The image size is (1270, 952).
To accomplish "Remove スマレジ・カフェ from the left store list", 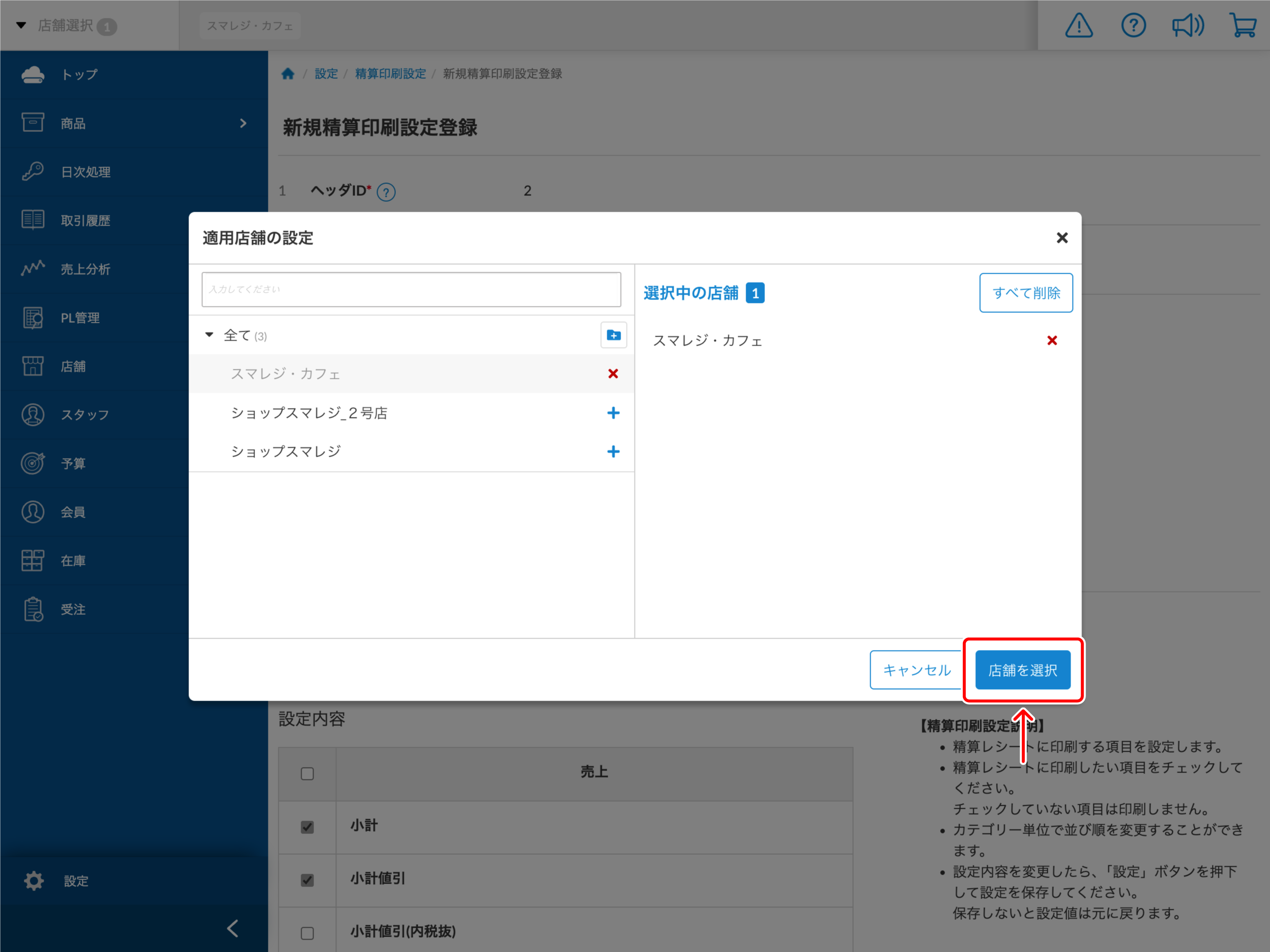I will [x=613, y=373].
